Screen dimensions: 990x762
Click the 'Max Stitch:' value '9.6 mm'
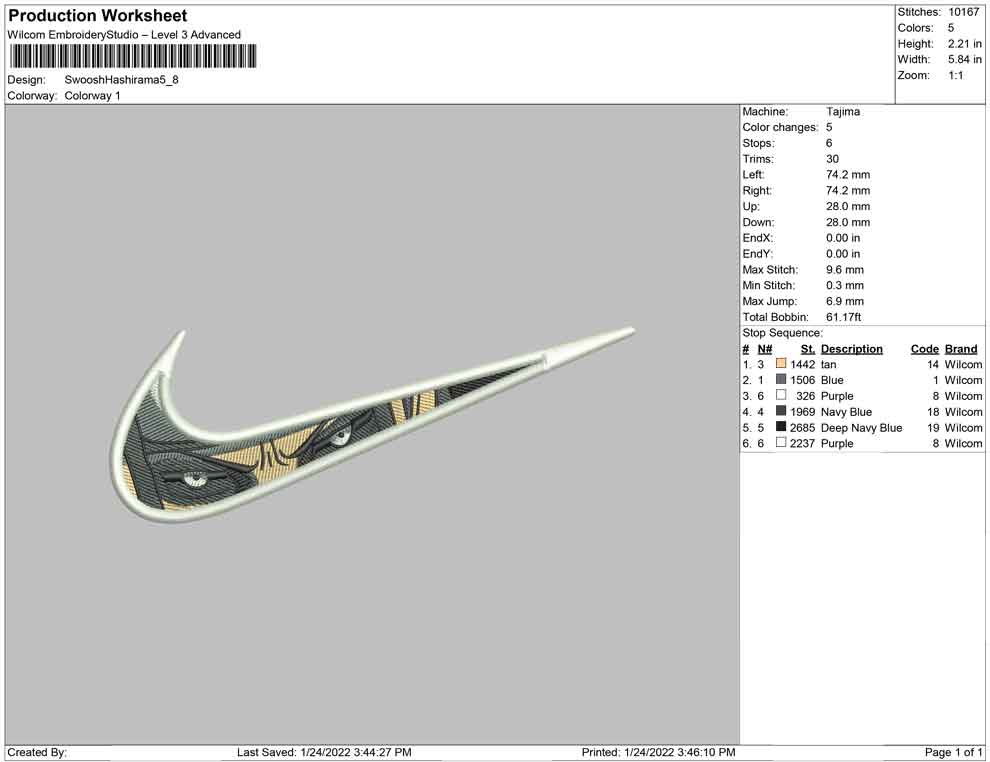click(x=845, y=270)
